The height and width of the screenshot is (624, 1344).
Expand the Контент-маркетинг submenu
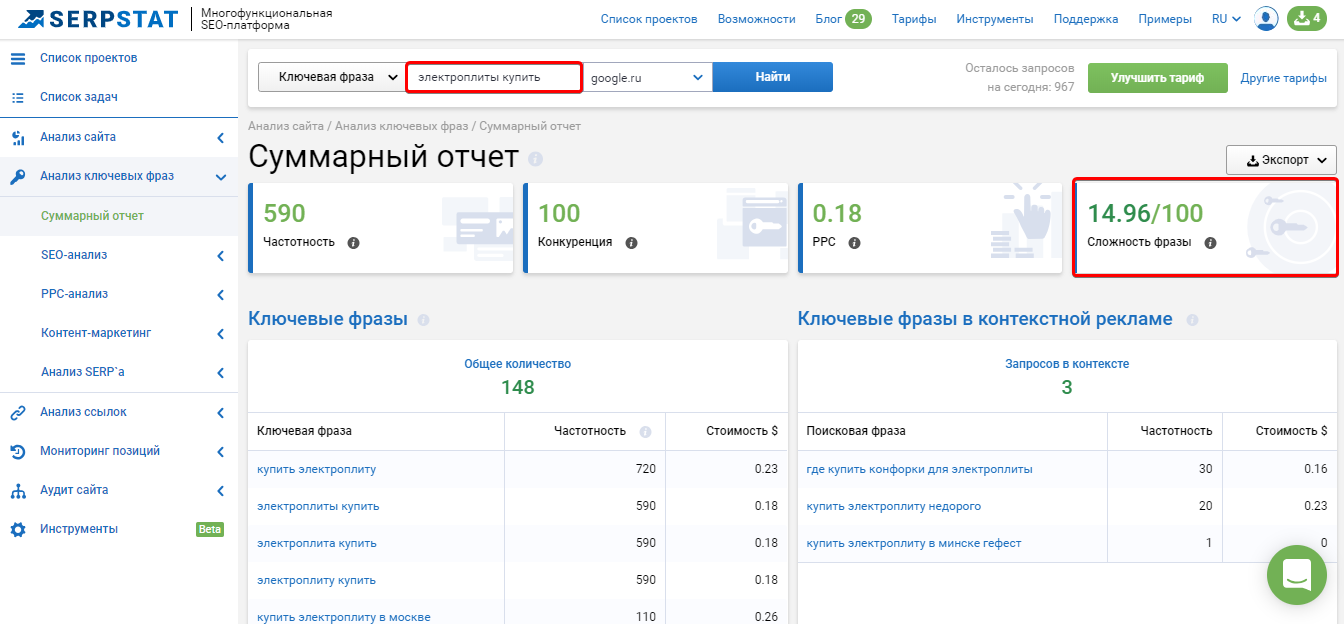click(x=220, y=333)
